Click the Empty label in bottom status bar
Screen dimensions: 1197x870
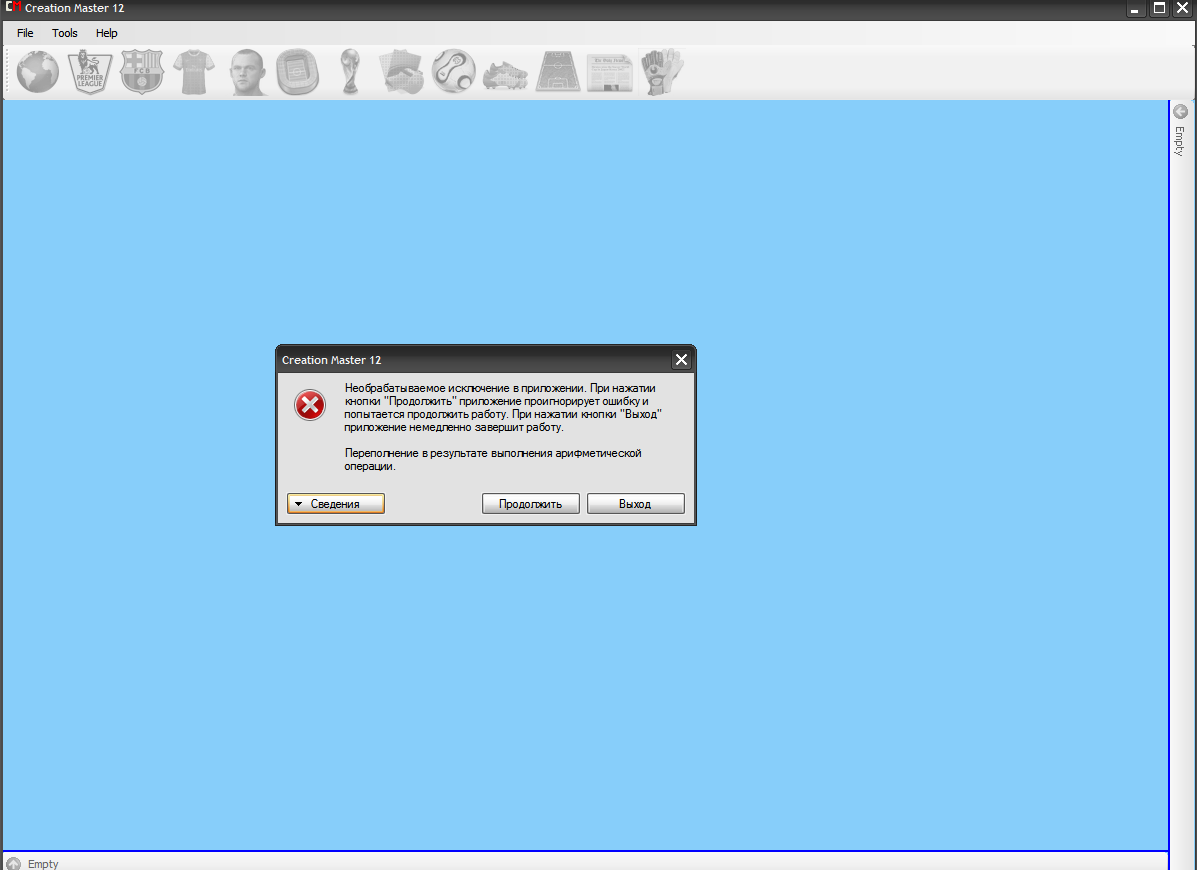point(43,864)
